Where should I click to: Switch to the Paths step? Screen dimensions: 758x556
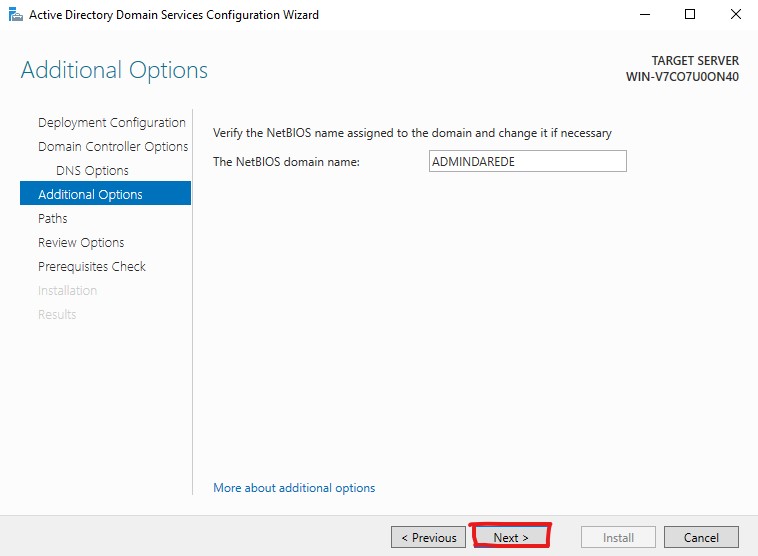click(53, 219)
